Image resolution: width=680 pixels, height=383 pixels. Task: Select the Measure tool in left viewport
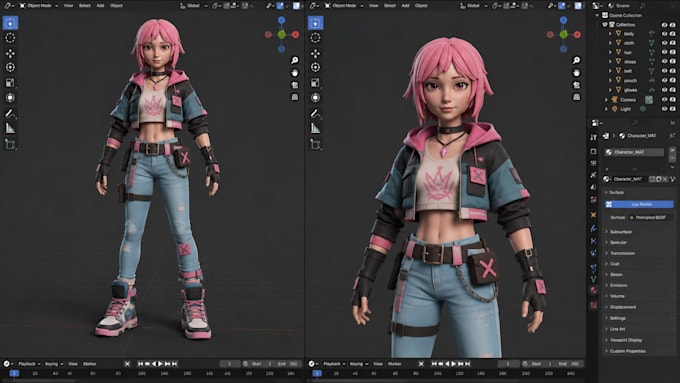pyautogui.click(x=10, y=128)
